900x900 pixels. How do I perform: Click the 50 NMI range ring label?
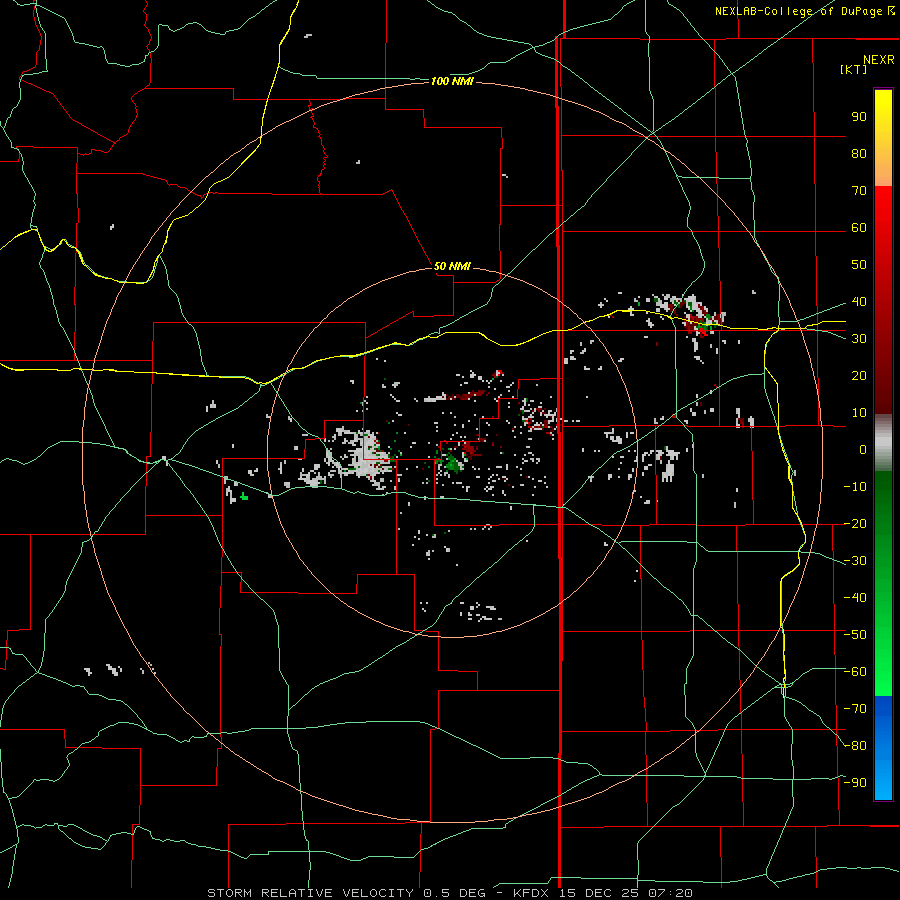(x=452, y=266)
